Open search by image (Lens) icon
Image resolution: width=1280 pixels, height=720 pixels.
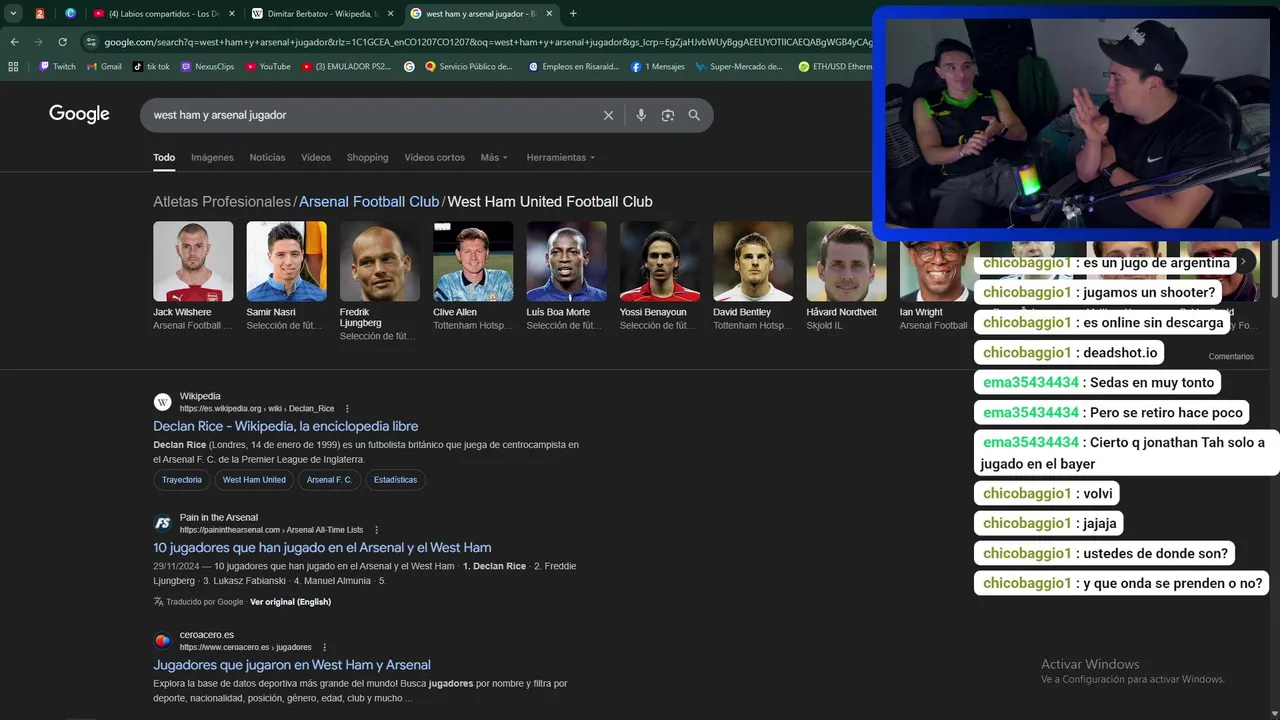668,115
